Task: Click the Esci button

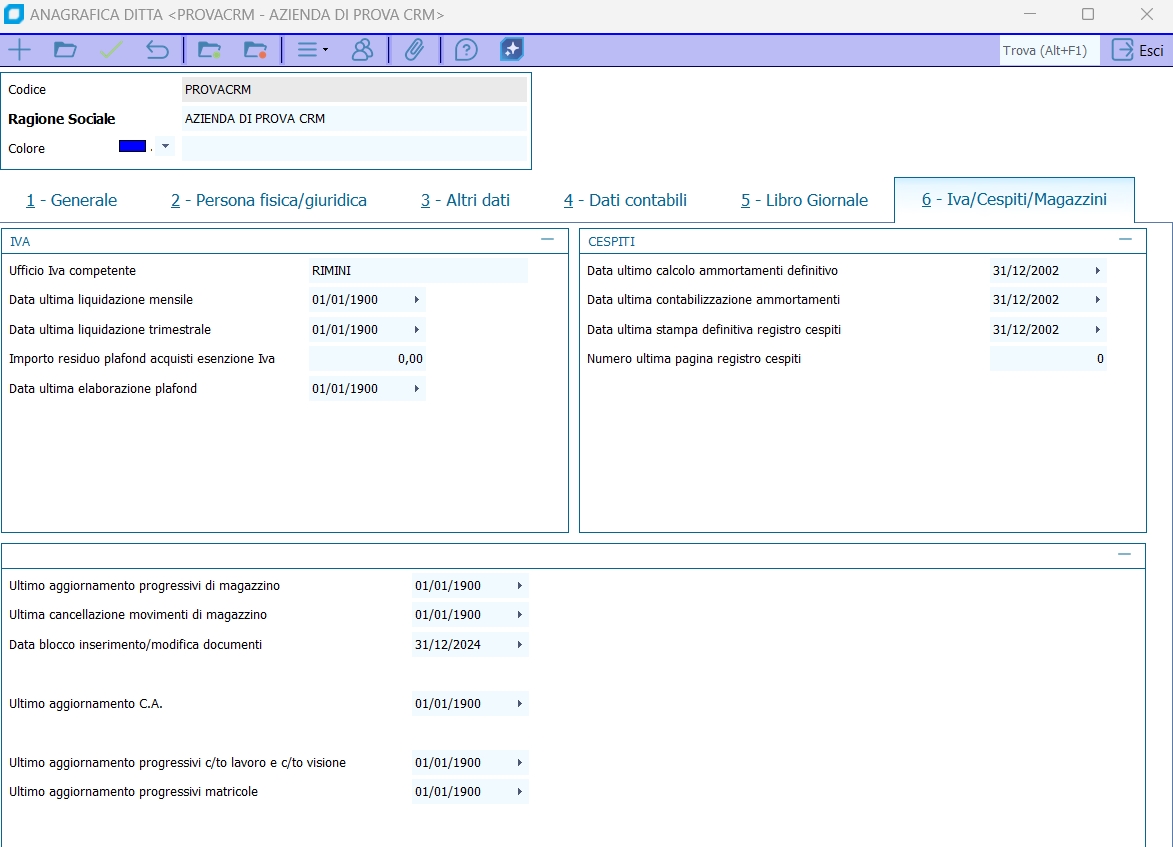Action: [1138, 50]
